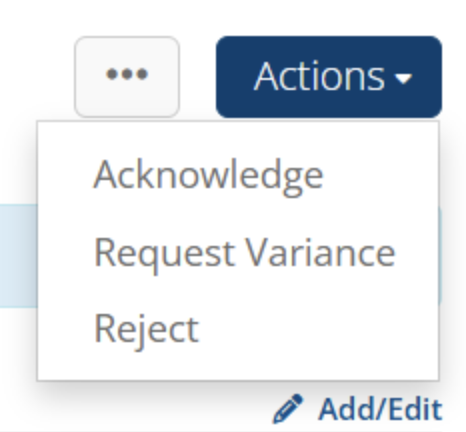The image size is (466, 432).
Task: Click the pencil icon beside Add/Edit
Action: (288, 409)
